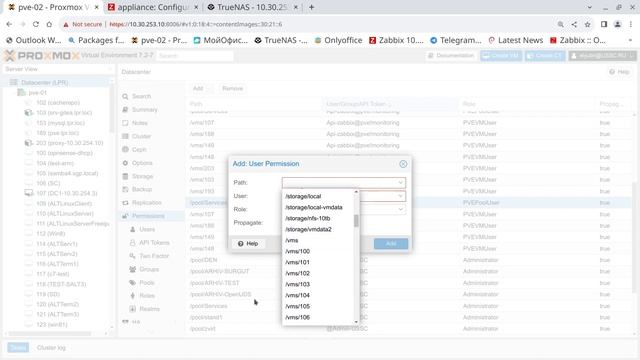The height and width of the screenshot is (360, 640).
Task: Open МойОфис bookmark
Action: (x=220, y=40)
